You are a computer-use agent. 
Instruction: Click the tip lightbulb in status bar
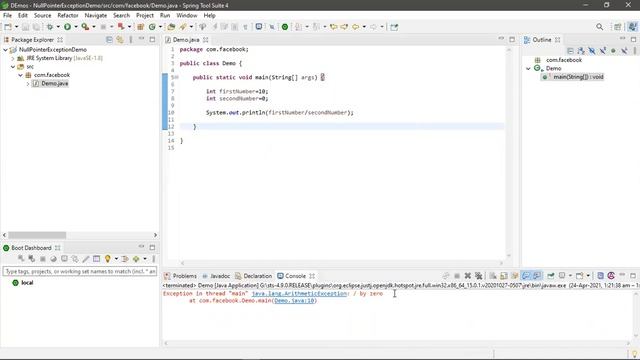pos(634,353)
